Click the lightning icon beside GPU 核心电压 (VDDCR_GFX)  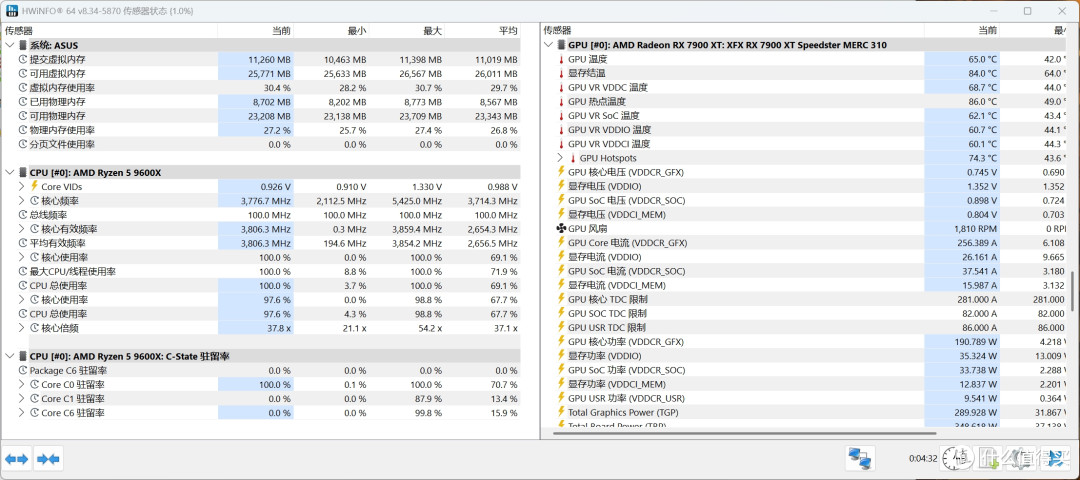[561, 172]
